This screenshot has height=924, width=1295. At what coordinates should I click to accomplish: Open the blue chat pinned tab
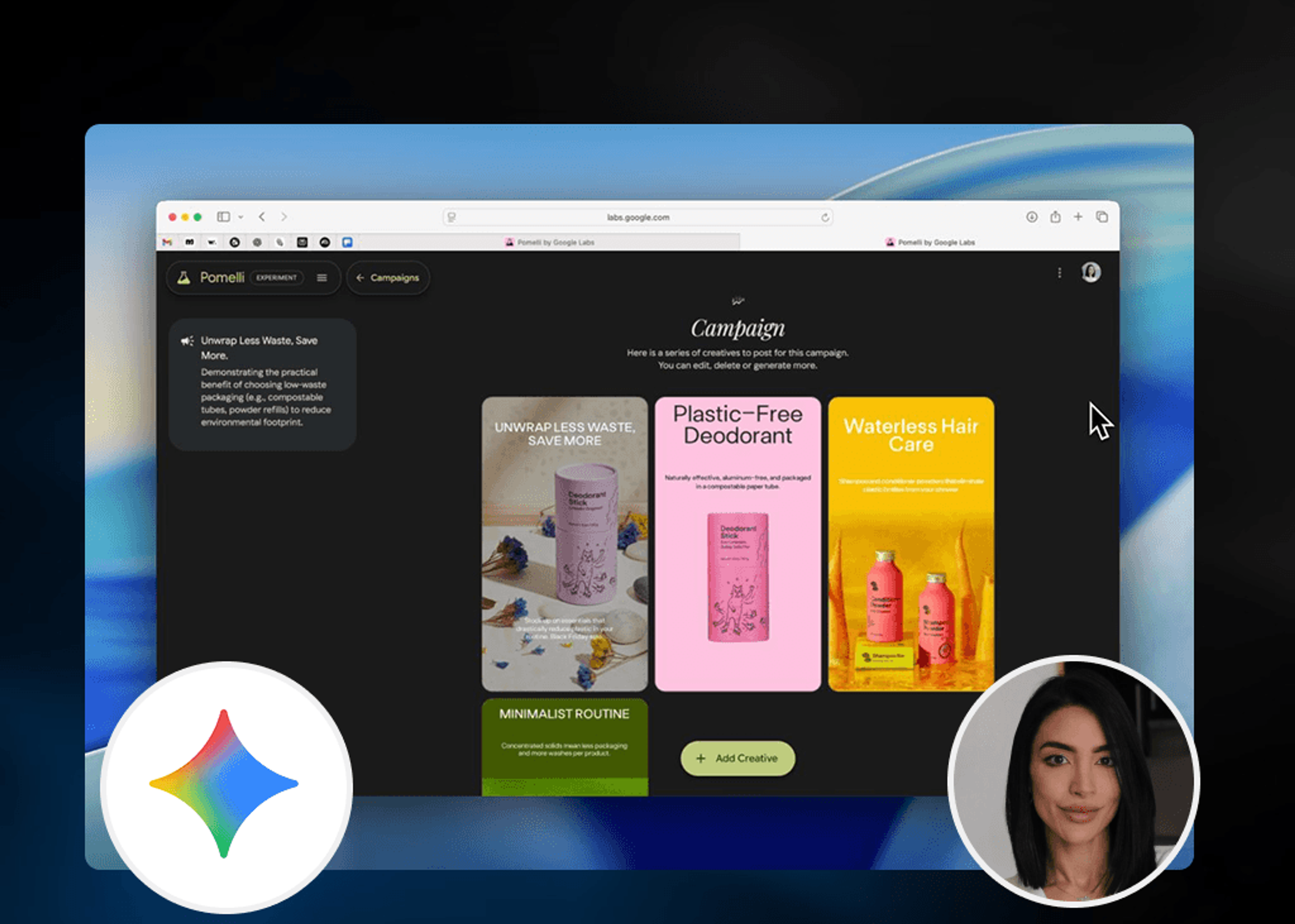pyautogui.click(x=347, y=242)
